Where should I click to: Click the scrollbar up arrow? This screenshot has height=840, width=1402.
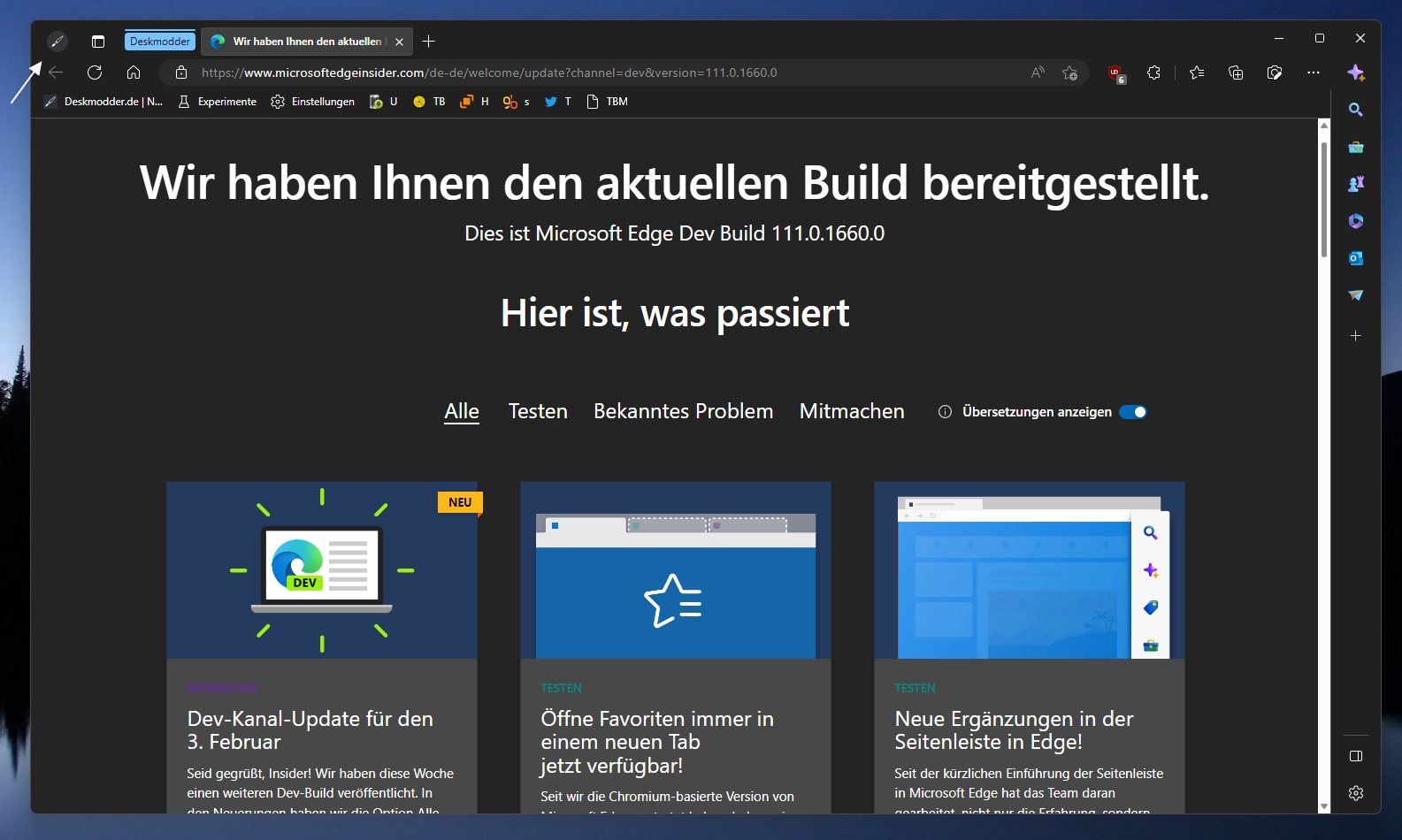[1324, 125]
